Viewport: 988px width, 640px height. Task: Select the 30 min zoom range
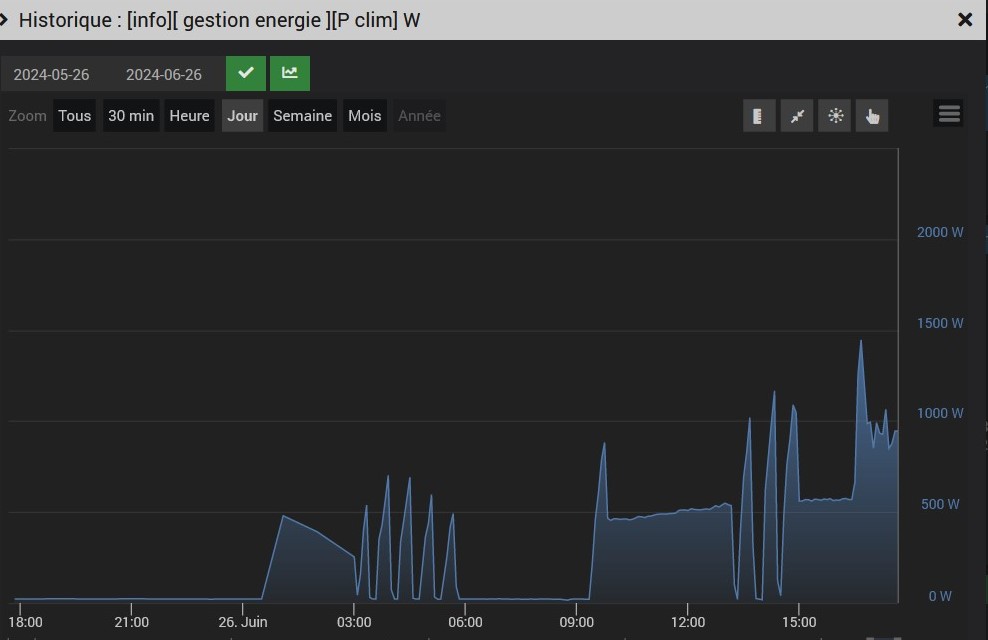(131, 116)
